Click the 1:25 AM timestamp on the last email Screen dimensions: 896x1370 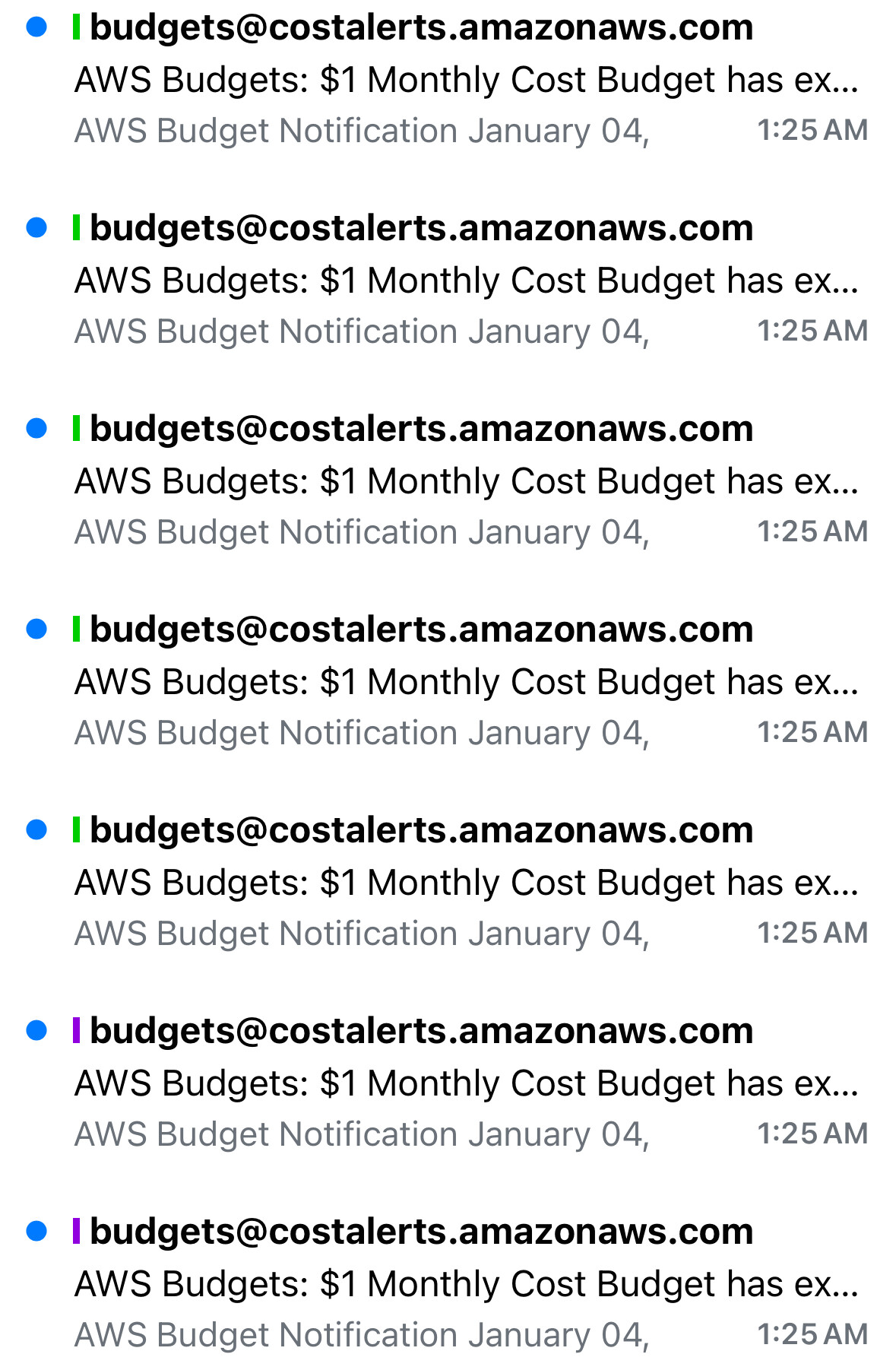[x=812, y=1334]
